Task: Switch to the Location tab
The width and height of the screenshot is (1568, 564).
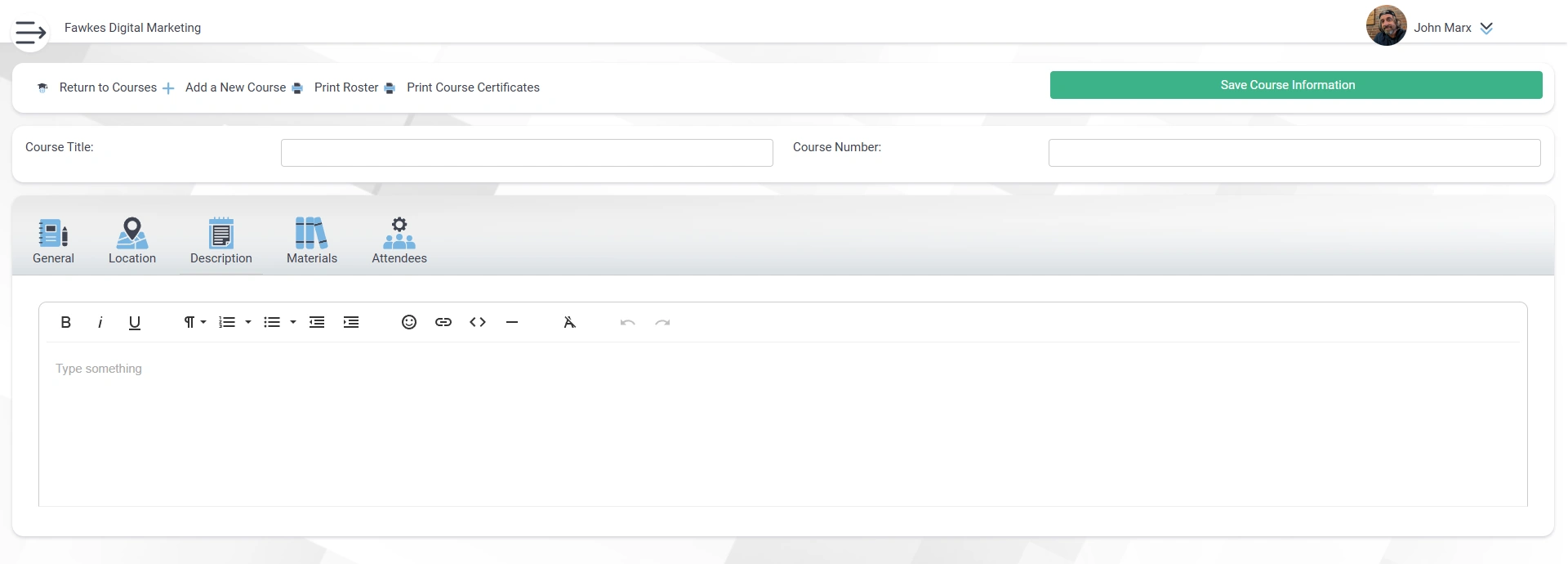Action: 132,241
